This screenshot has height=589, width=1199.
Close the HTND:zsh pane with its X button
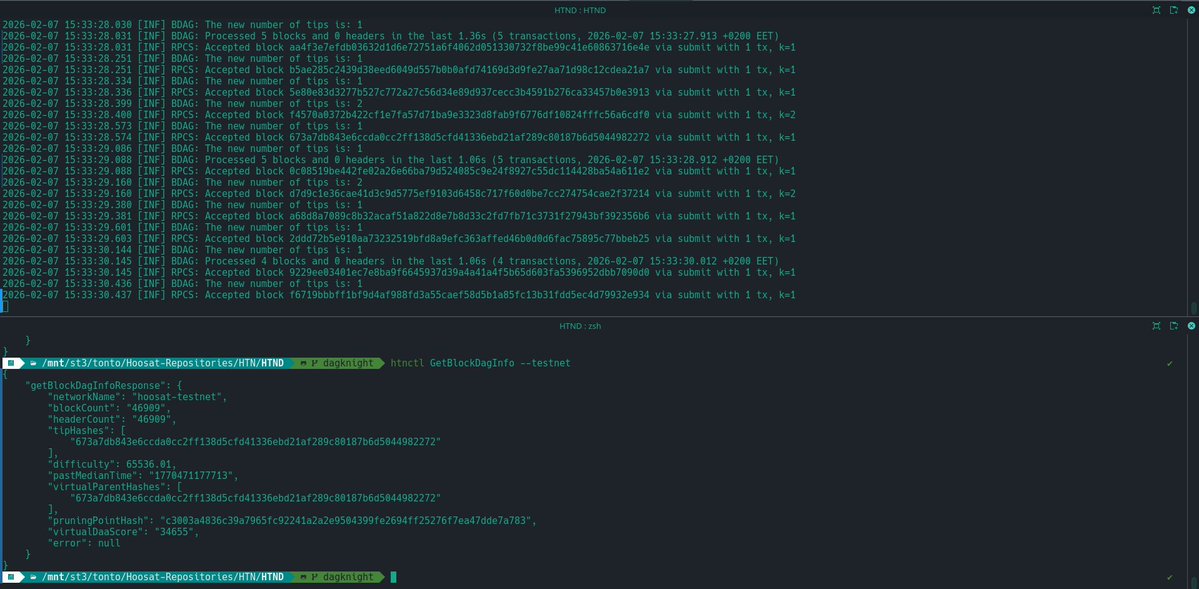(x=1190, y=325)
